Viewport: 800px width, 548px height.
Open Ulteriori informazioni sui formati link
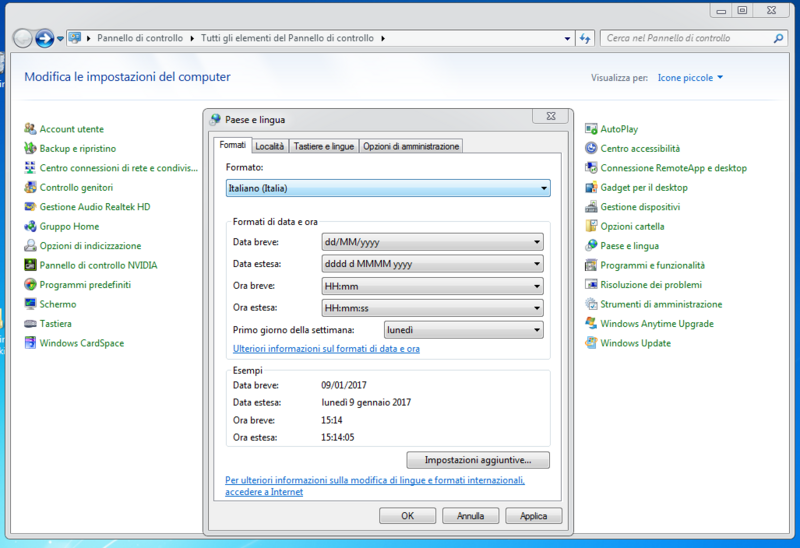pos(326,349)
